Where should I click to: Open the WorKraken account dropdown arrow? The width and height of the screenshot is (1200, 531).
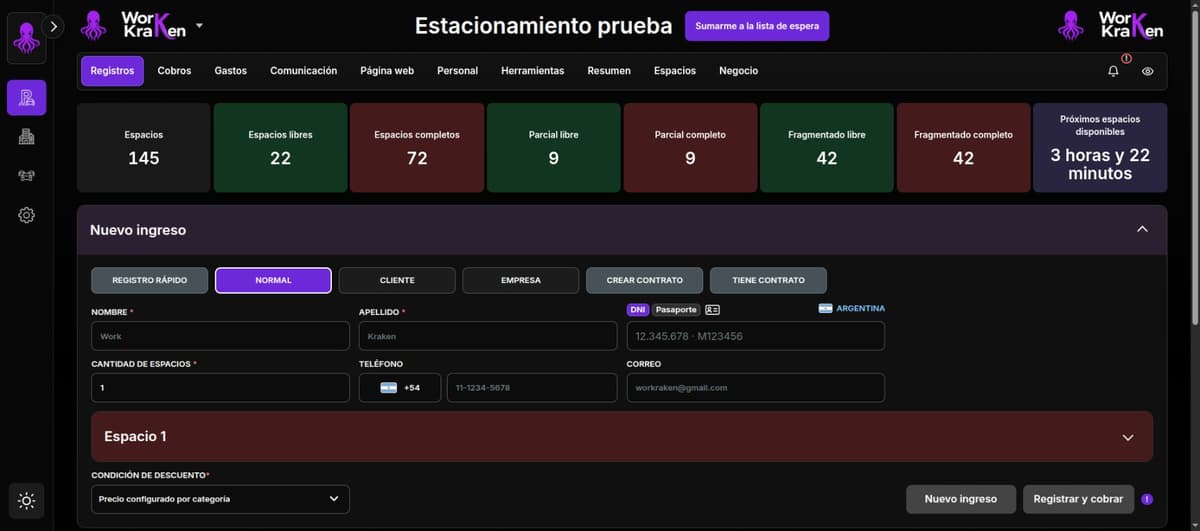pos(199,25)
